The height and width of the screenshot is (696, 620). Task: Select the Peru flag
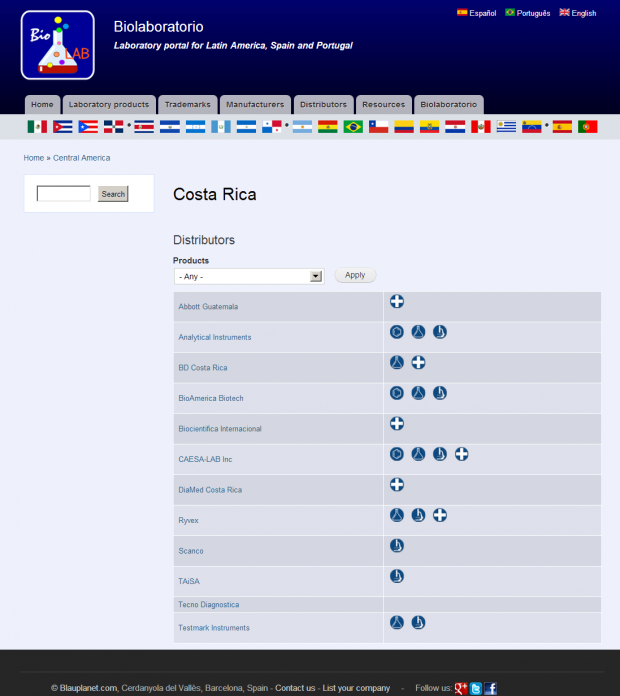pyautogui.click(x=481, y=127)
